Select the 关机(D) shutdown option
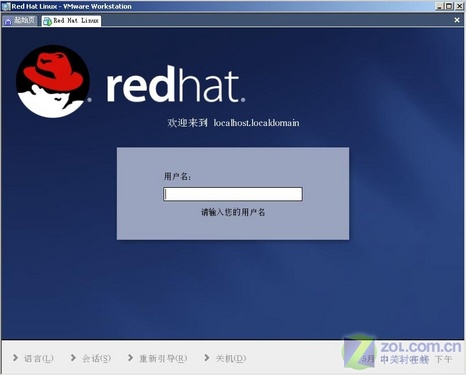Viewport: 466px width, 375px height. coord(231,358)
